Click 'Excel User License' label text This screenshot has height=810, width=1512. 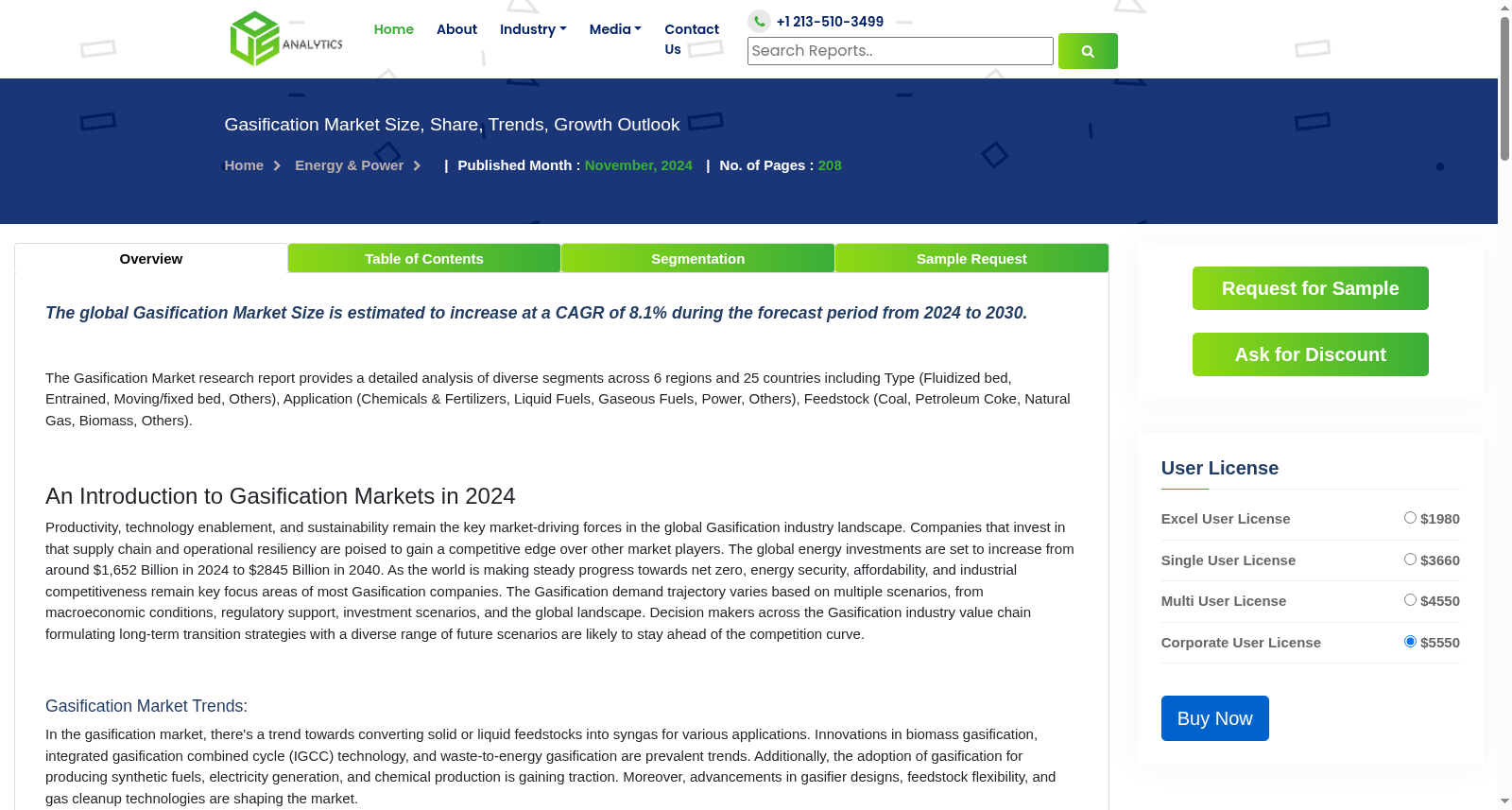tap(1226, 519)
